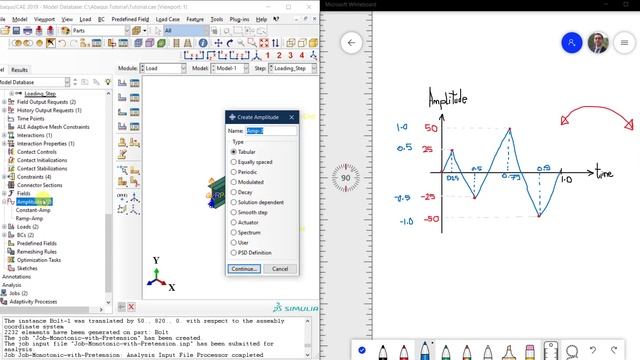
Task: Apply saved view 2
Action: pyautogui.click(x=279, y=55)
